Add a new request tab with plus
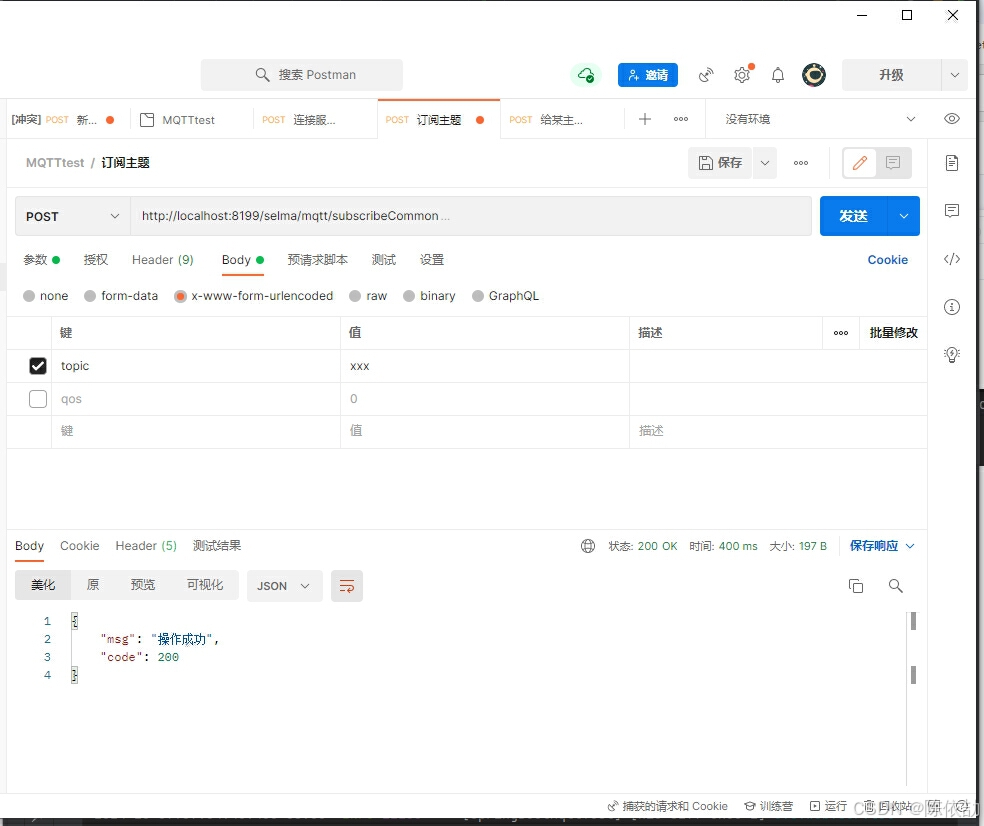Screen dimensions: 984x826 click(644, 119)
